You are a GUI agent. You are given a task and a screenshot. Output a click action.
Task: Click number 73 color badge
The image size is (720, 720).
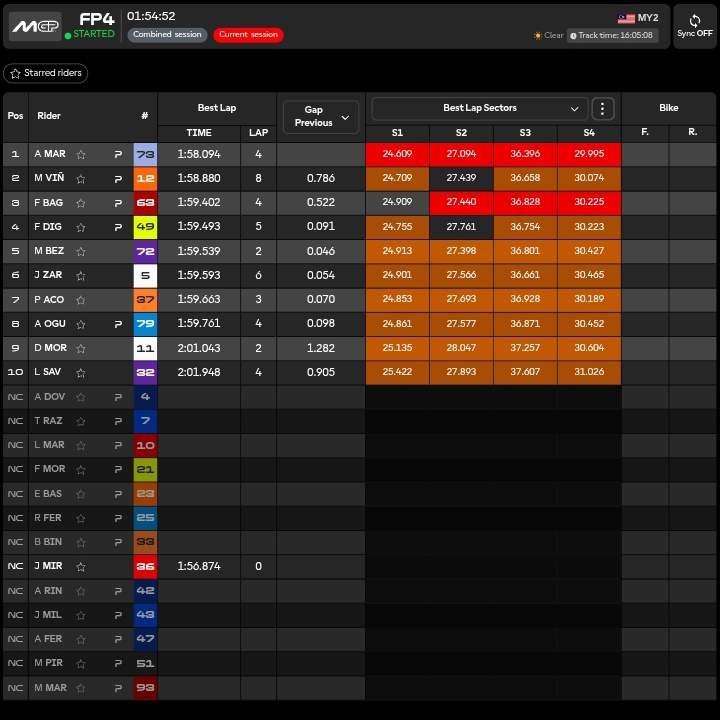click(x=145, y=154)
